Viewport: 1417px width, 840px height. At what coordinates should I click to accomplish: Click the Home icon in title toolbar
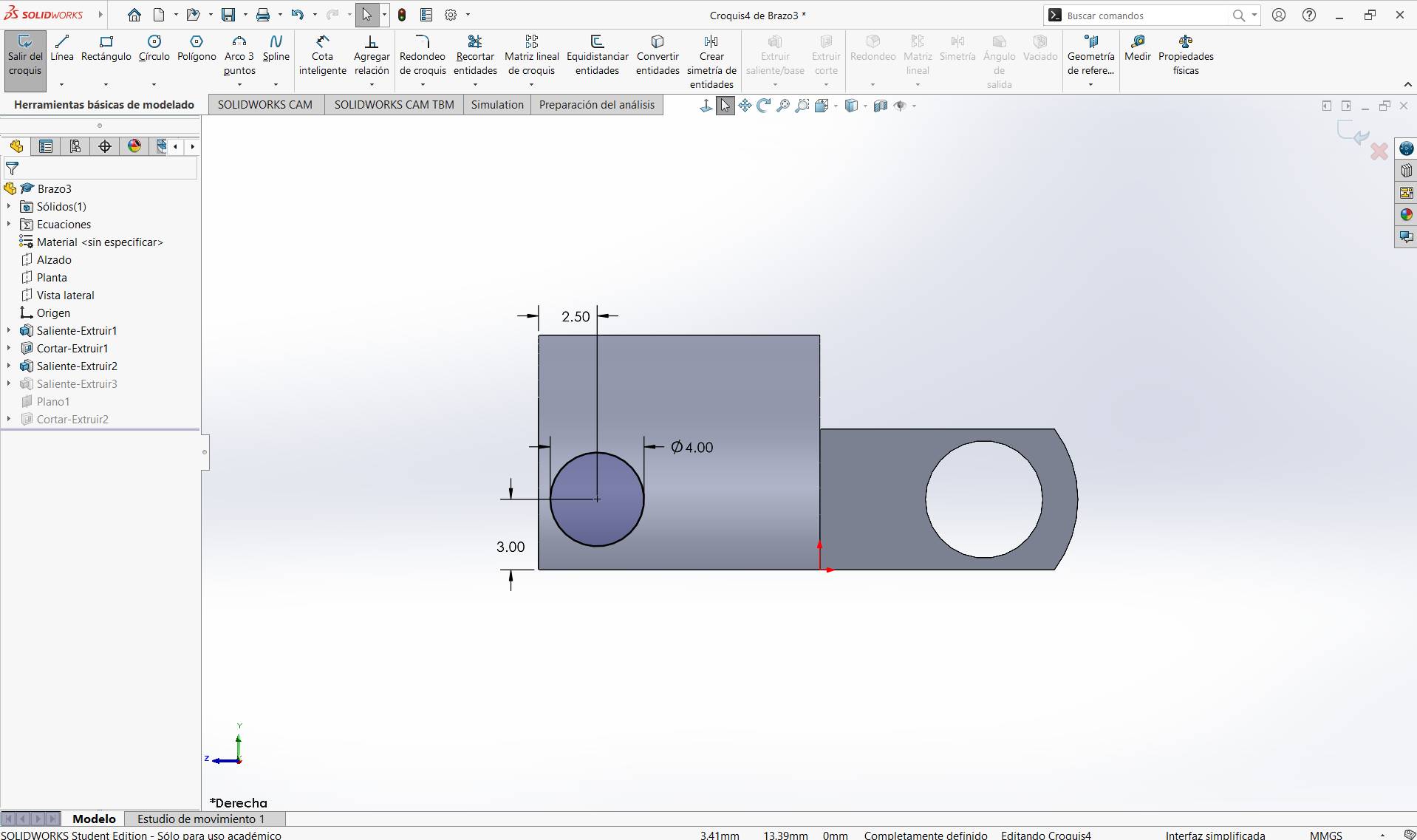(134, 15)
